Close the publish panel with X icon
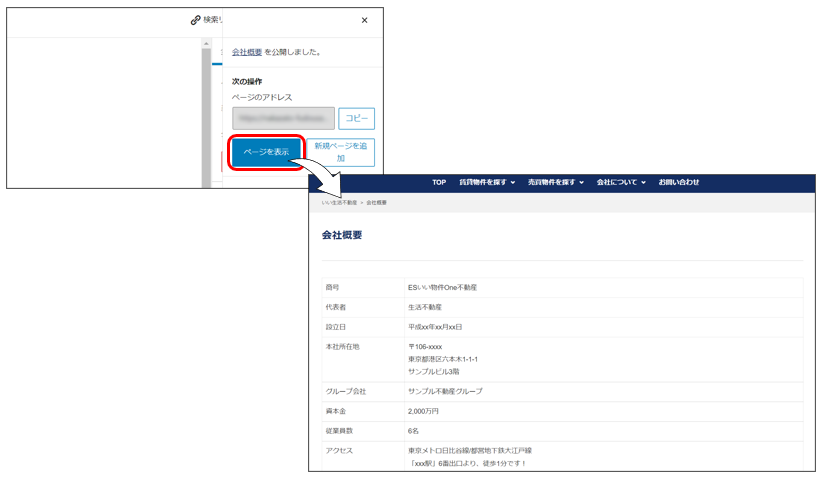The height and width of the screenshot is (480, 823). click(x=364, y=20)
